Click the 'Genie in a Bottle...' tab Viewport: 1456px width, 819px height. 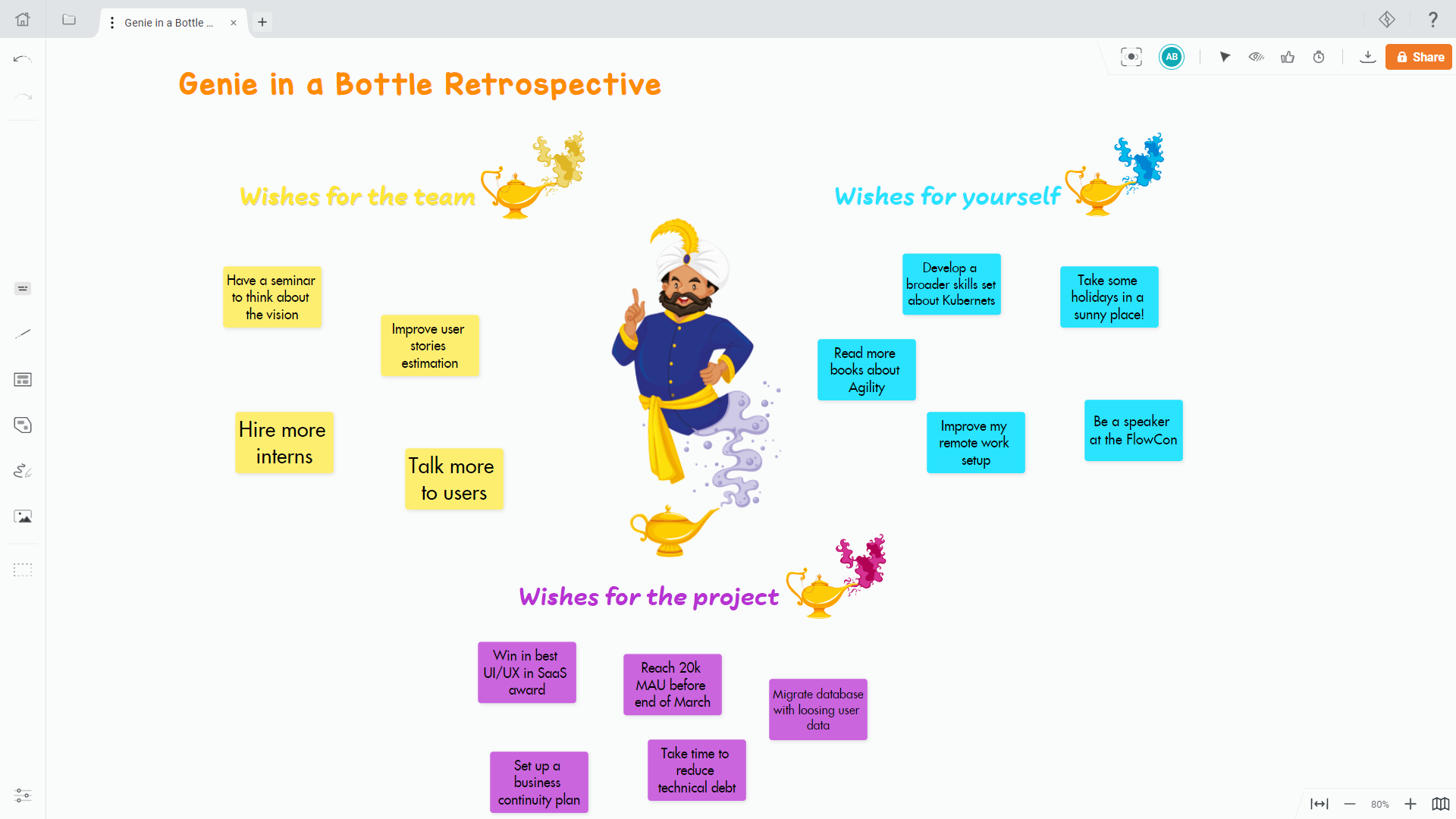tap(170, 22)
